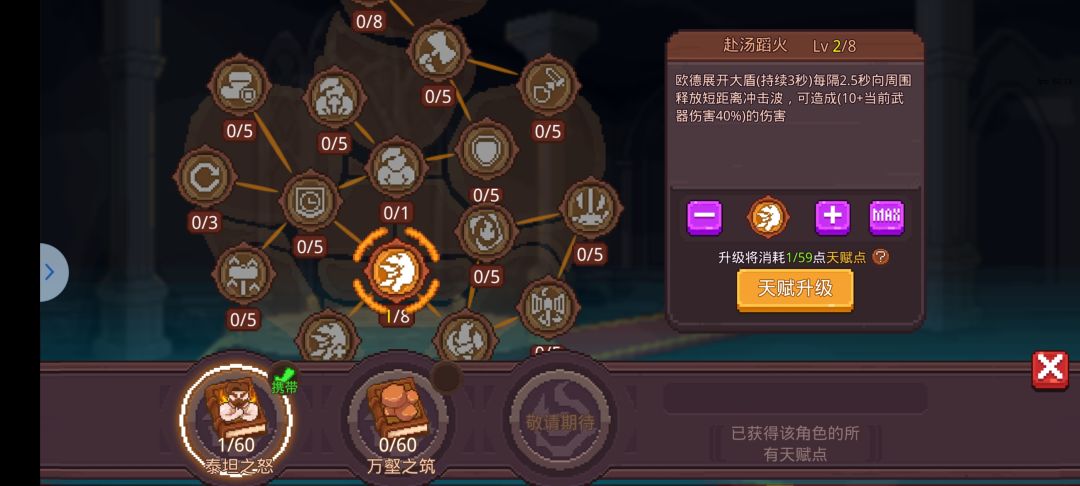1080x486 pixels.
Task: Click the purple MAX button
Action: point(886,218)
